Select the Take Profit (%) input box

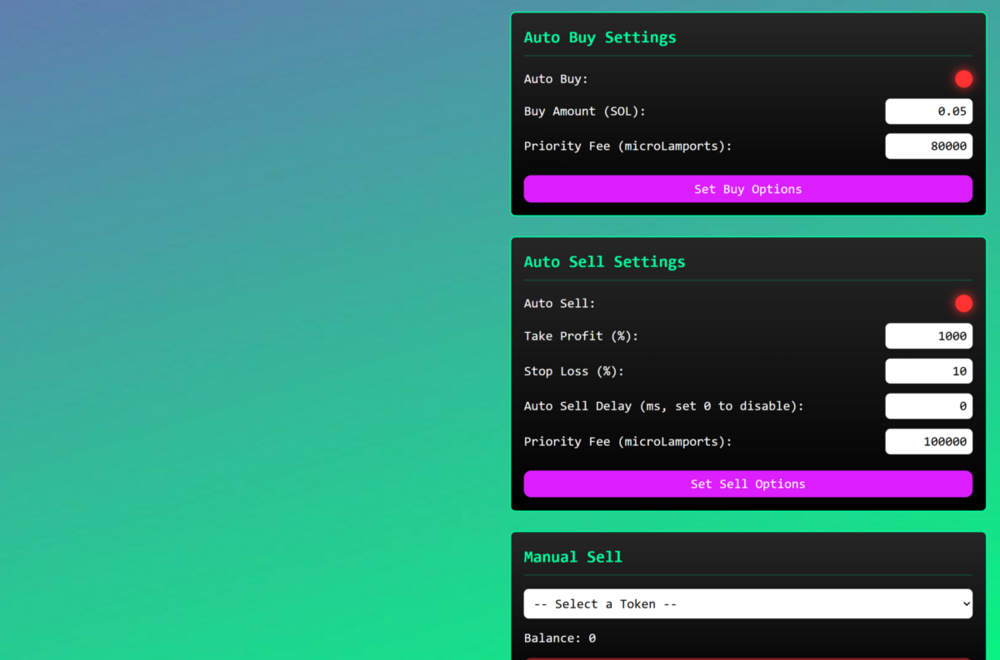[928, 336]
